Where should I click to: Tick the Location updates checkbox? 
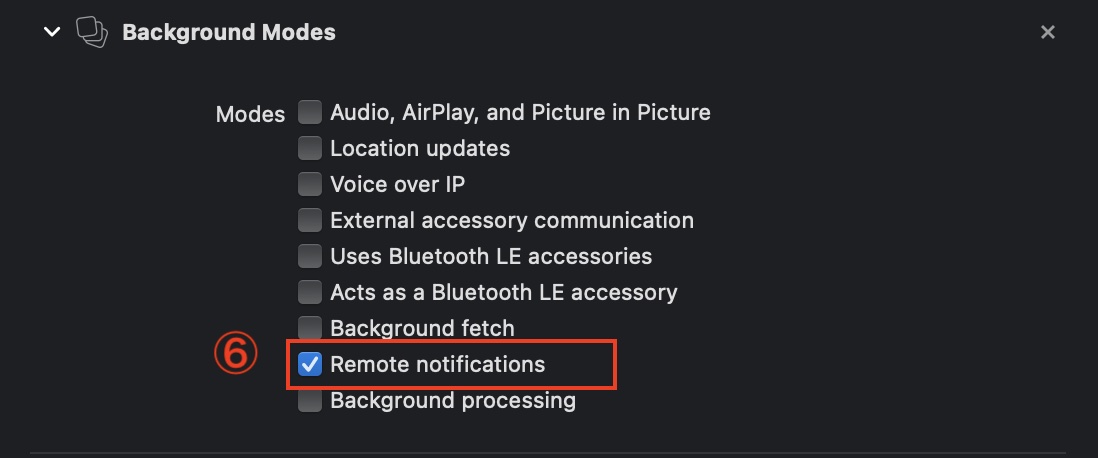(310, 148)
